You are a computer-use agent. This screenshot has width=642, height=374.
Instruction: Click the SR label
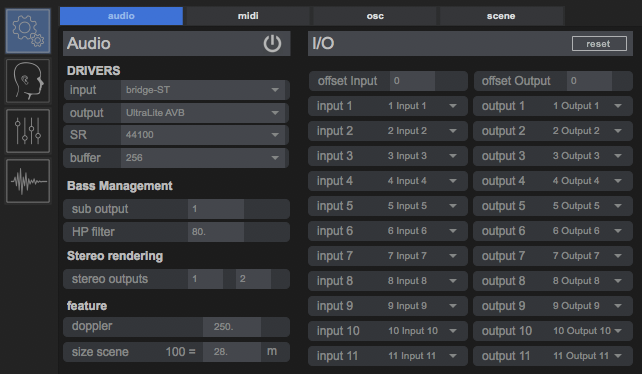pyautogui.click(x=78, y=135)
